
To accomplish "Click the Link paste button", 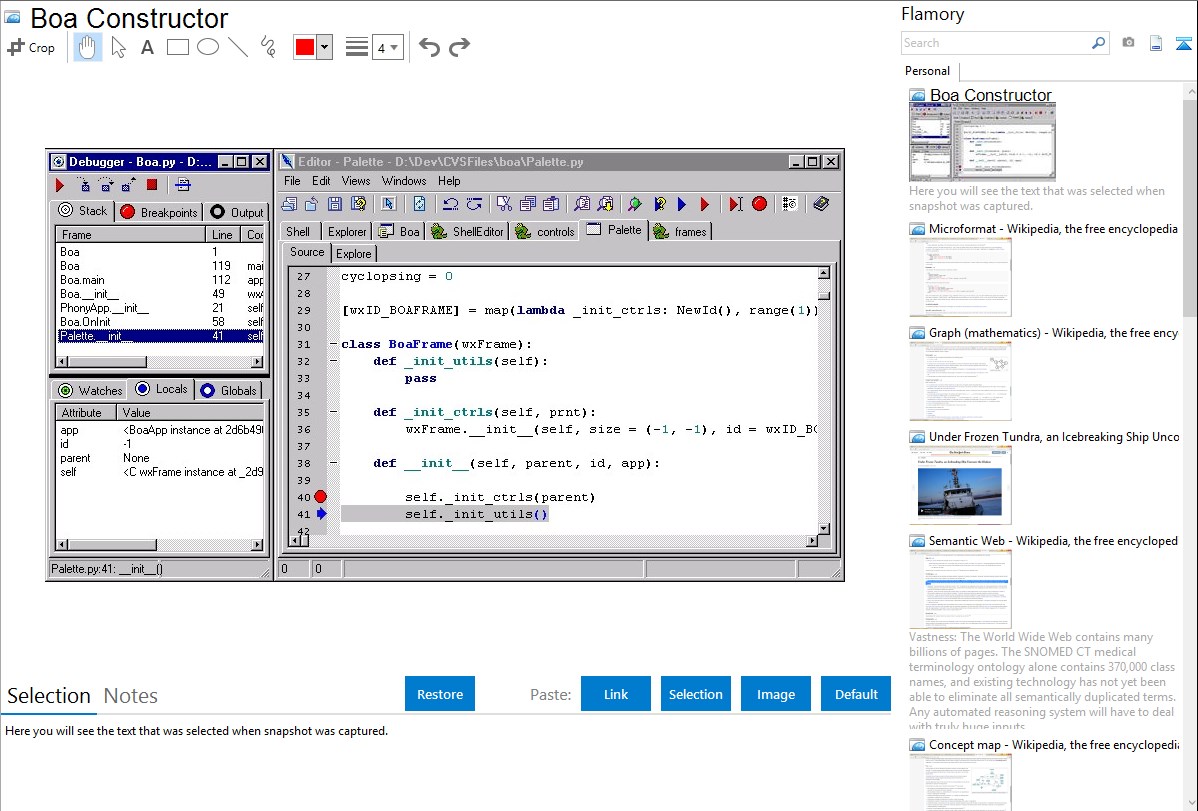I will pyautogui.click(x=616, y=694).
